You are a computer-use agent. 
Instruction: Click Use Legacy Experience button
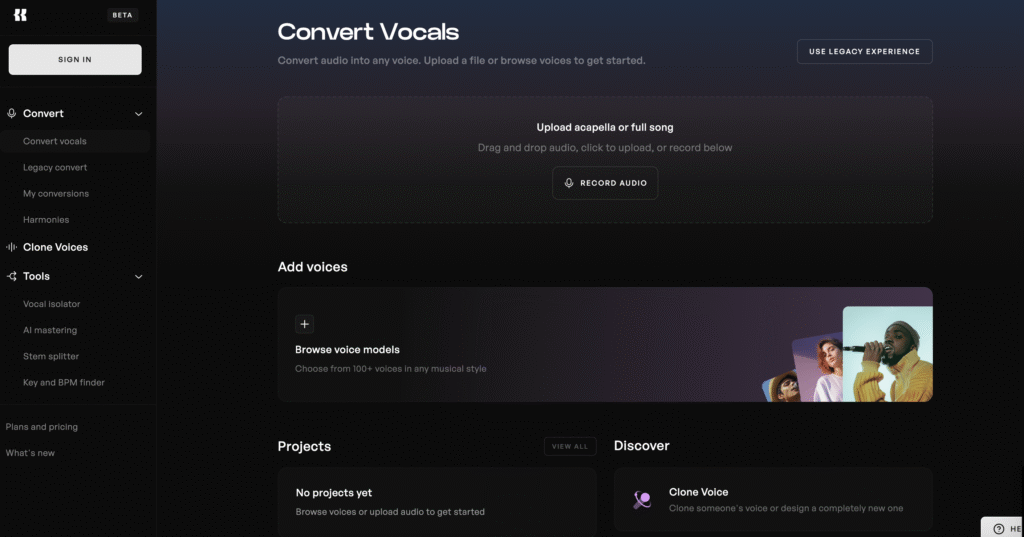(x=865, y=52)
